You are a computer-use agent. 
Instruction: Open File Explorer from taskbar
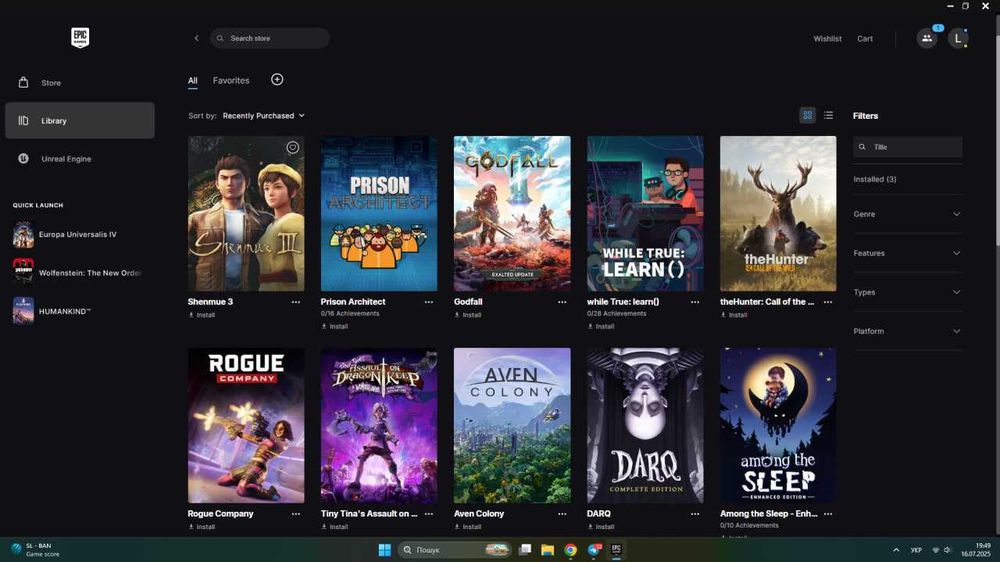coord(548,550)
